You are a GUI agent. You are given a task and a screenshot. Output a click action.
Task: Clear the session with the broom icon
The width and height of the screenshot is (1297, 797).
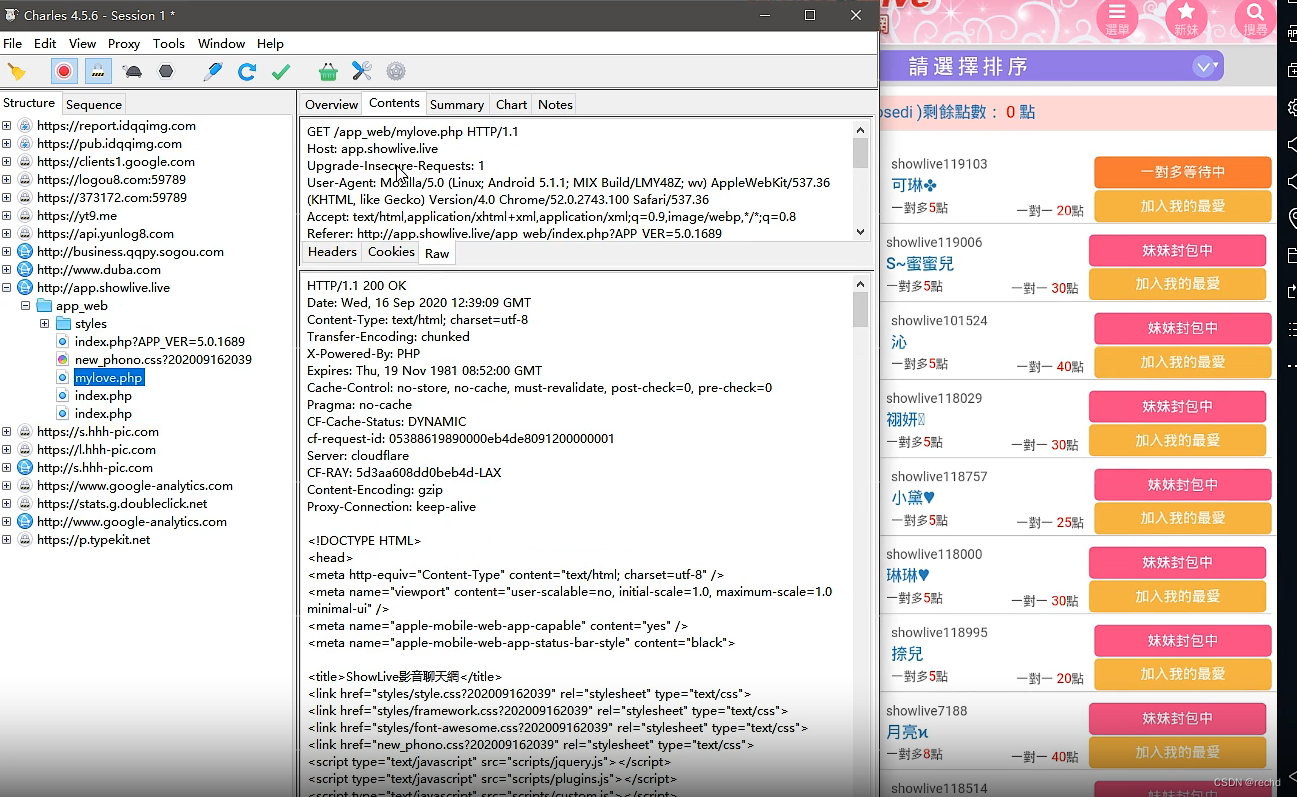[17, 71]
